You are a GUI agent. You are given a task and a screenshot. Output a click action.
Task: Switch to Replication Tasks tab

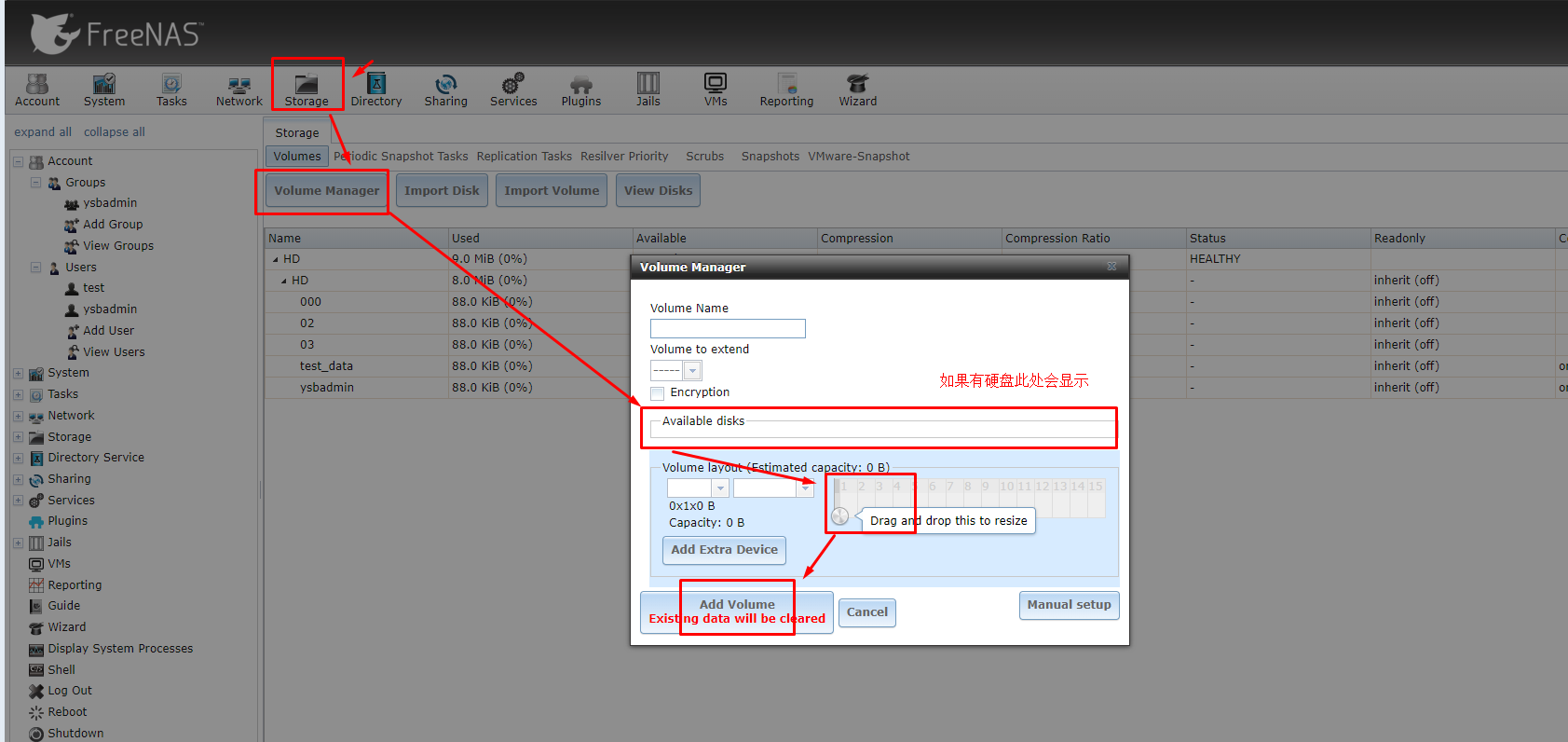tap(525, 157)
